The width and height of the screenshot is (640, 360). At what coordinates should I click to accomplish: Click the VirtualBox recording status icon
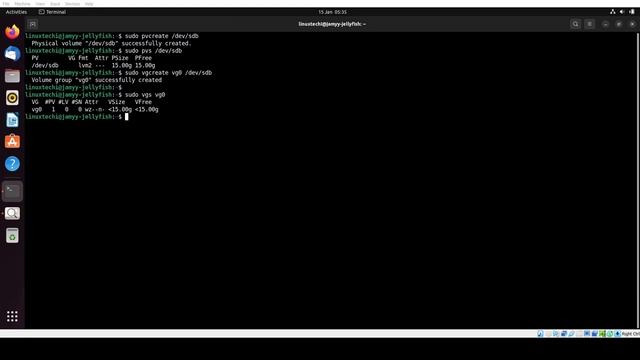[594, 334]
